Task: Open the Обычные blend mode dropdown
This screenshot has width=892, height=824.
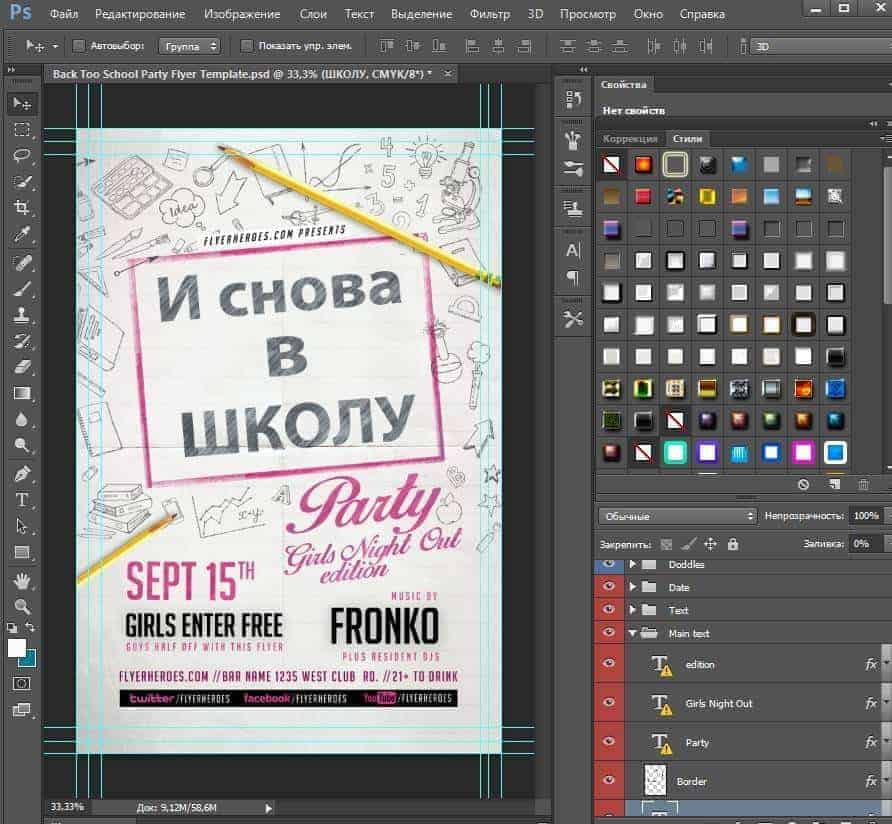Action: [677, 516]
